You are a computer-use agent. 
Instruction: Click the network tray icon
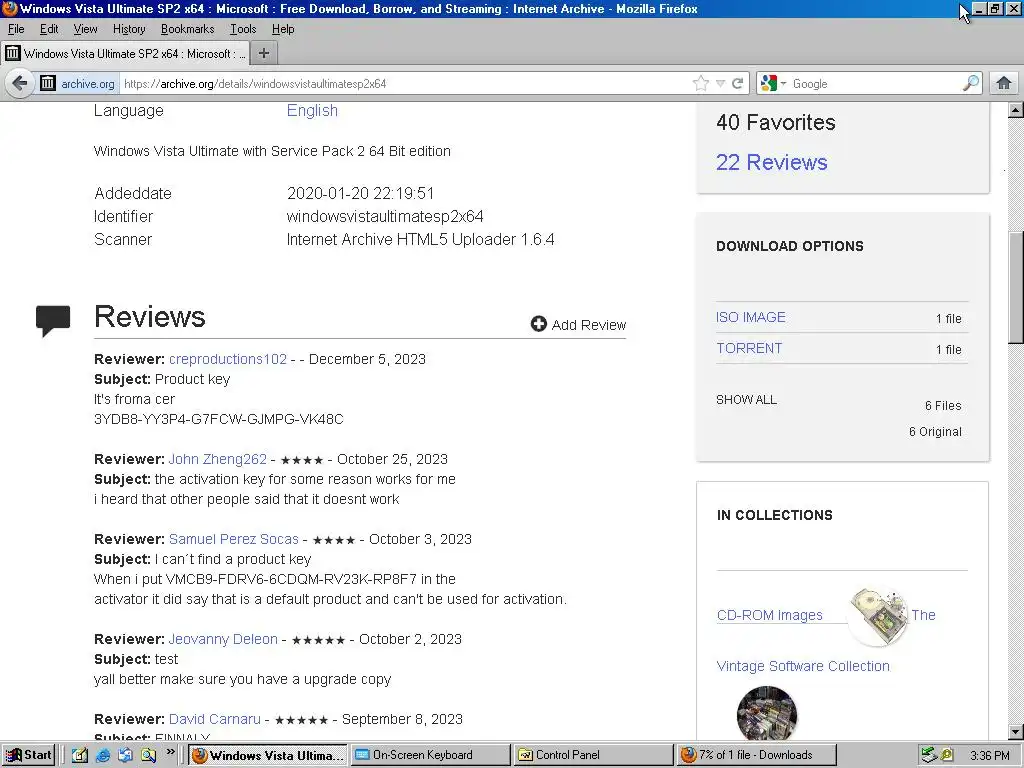click(x=929, y=755)
